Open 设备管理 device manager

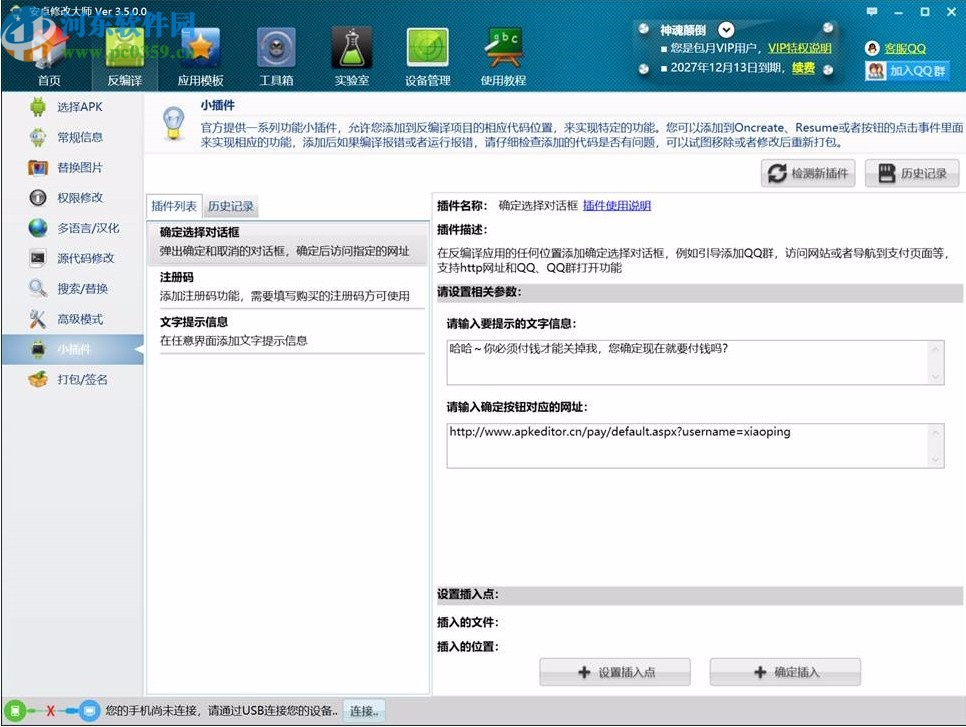tap(427, 55)
